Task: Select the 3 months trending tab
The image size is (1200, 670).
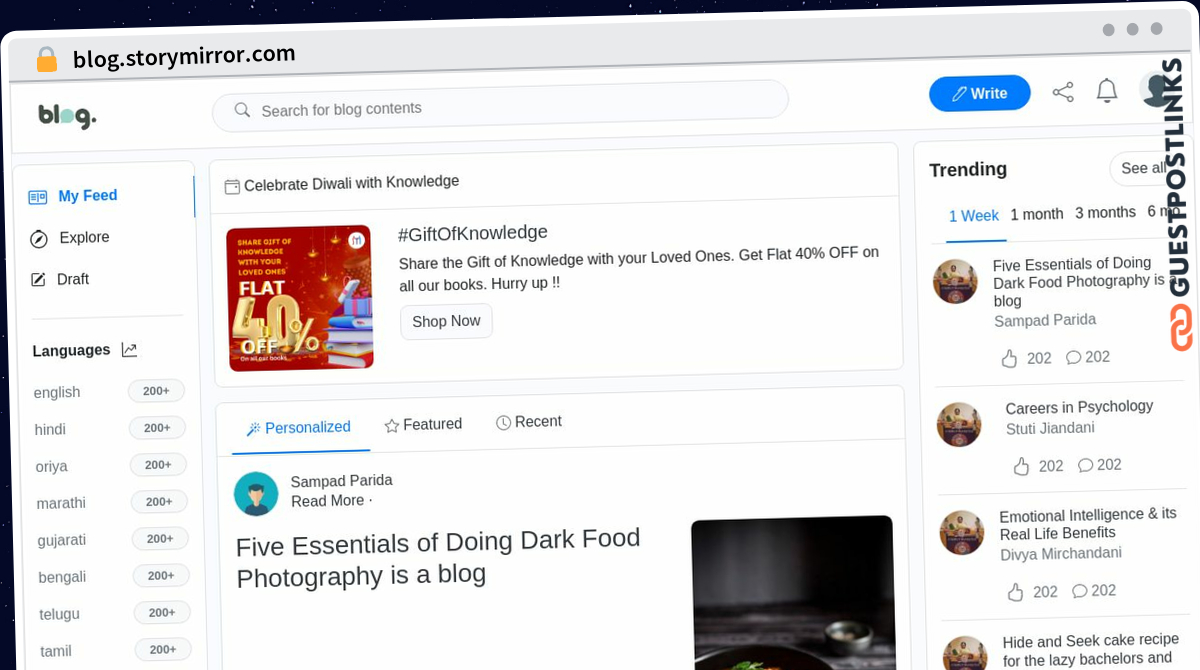Action: (x=1105, y=213)
